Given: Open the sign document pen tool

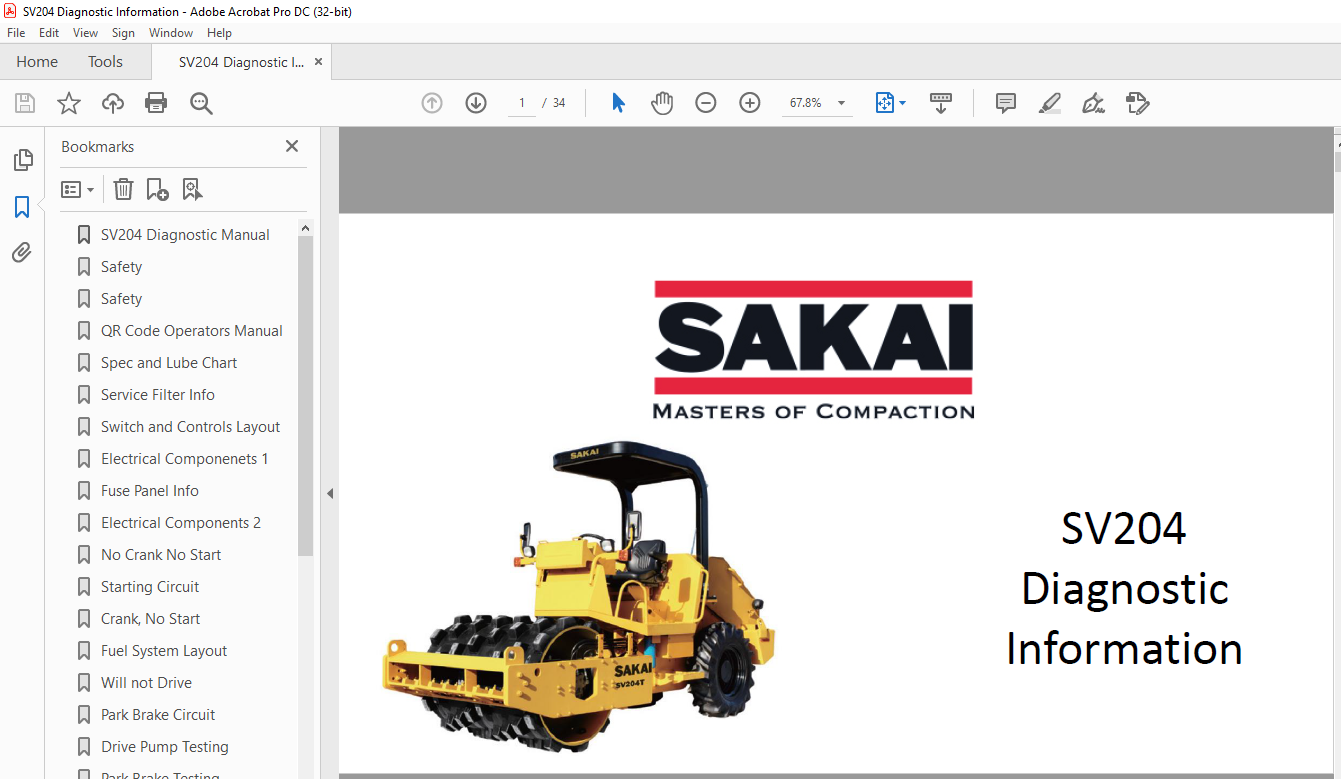Looking at the screenshot, I should point(1093,103).
